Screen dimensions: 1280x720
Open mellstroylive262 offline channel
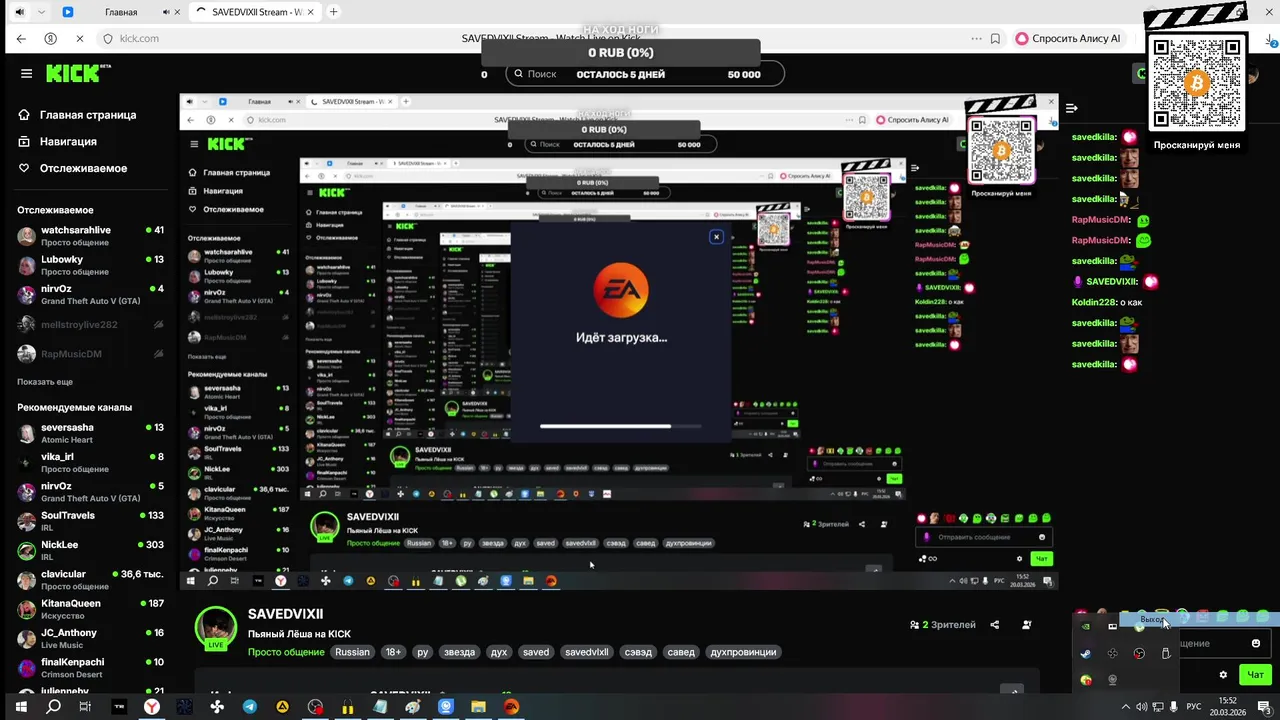pos(90,325)
